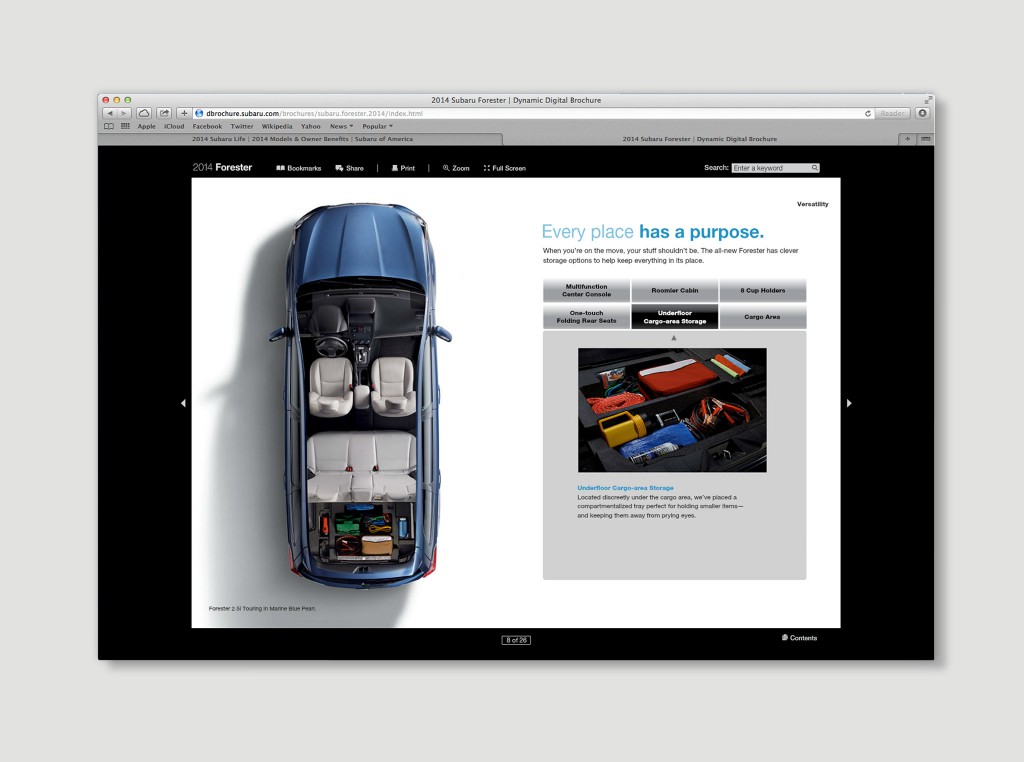Select the Underfloor Cargo-area Storage tab

click(675, 317)
